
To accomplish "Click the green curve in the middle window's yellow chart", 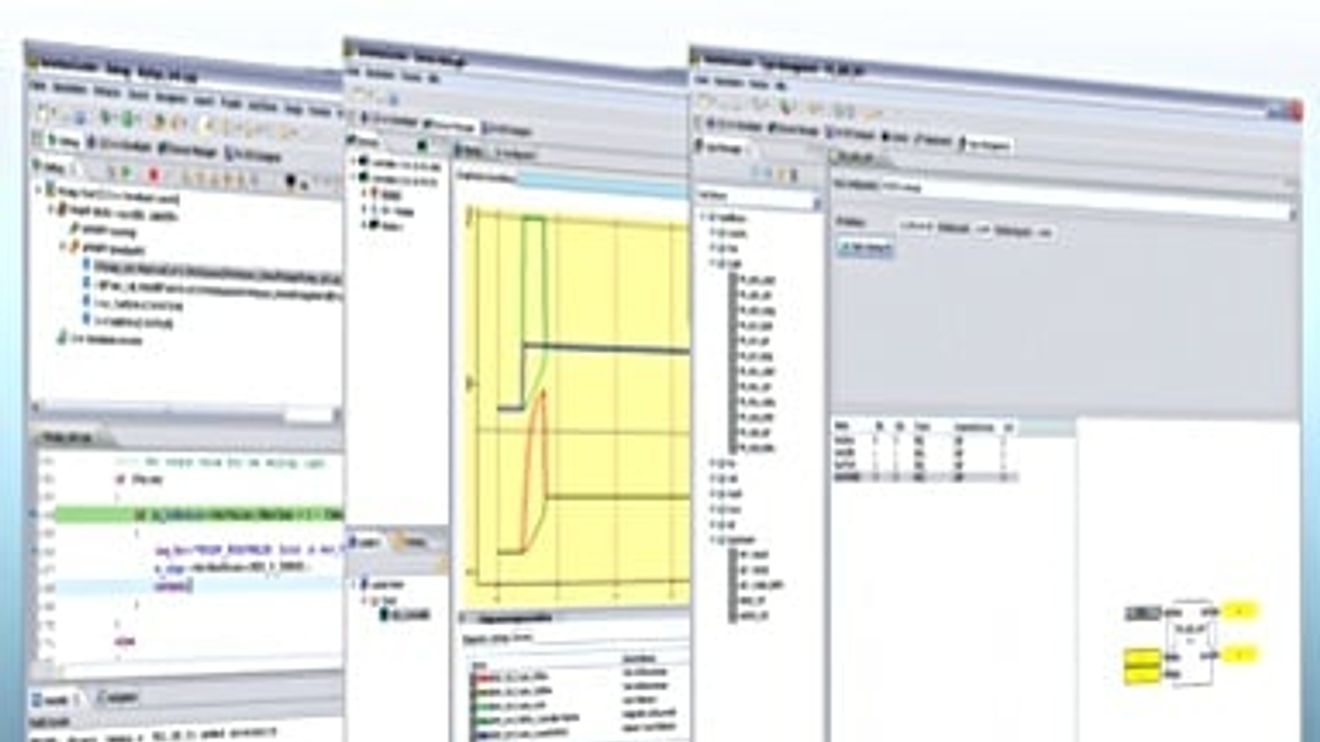I will (x=533, y=218).
